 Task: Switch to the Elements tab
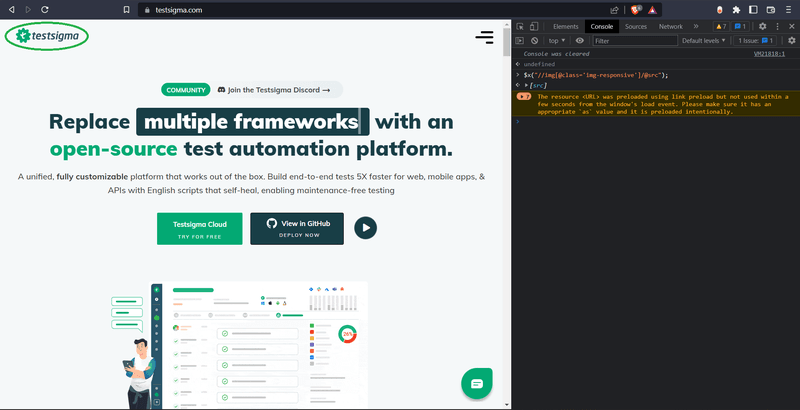[x=565, y=27]
